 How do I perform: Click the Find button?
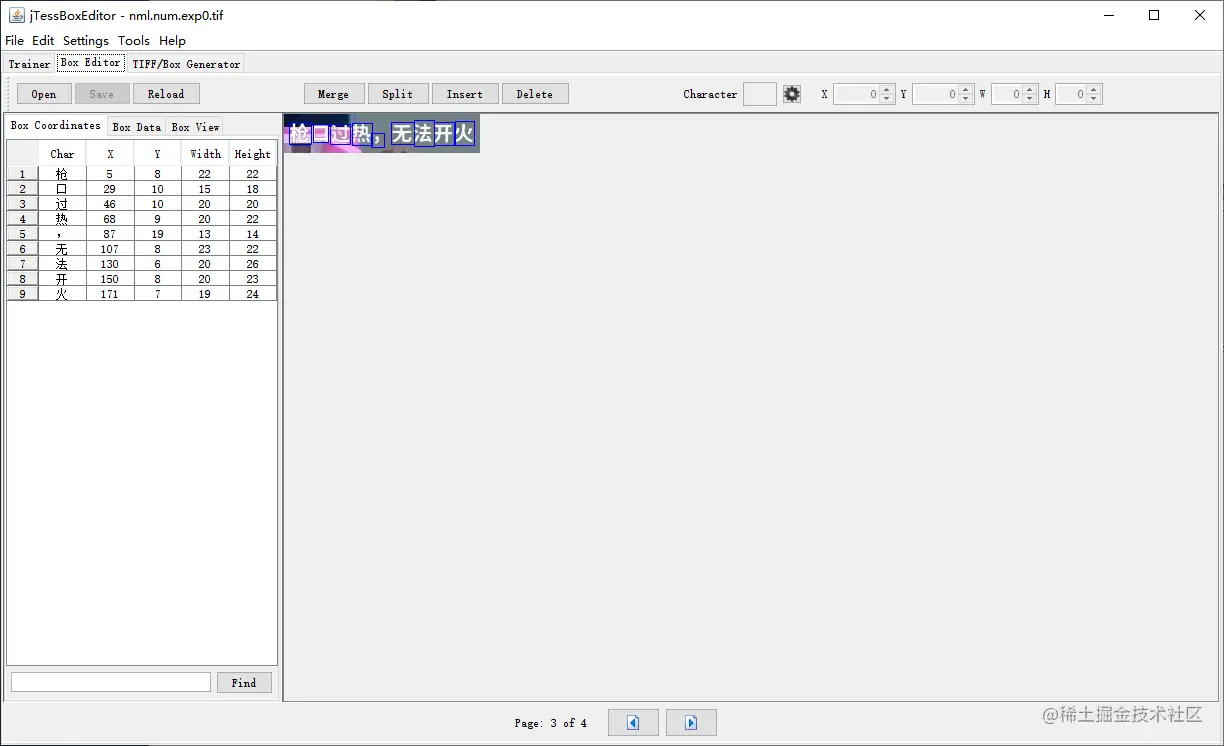tap(244, 683)
